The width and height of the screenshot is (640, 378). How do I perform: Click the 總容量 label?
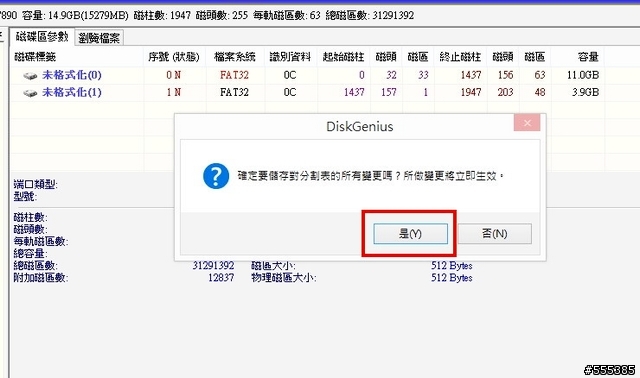pyautogui.click(x=31, y=253)
